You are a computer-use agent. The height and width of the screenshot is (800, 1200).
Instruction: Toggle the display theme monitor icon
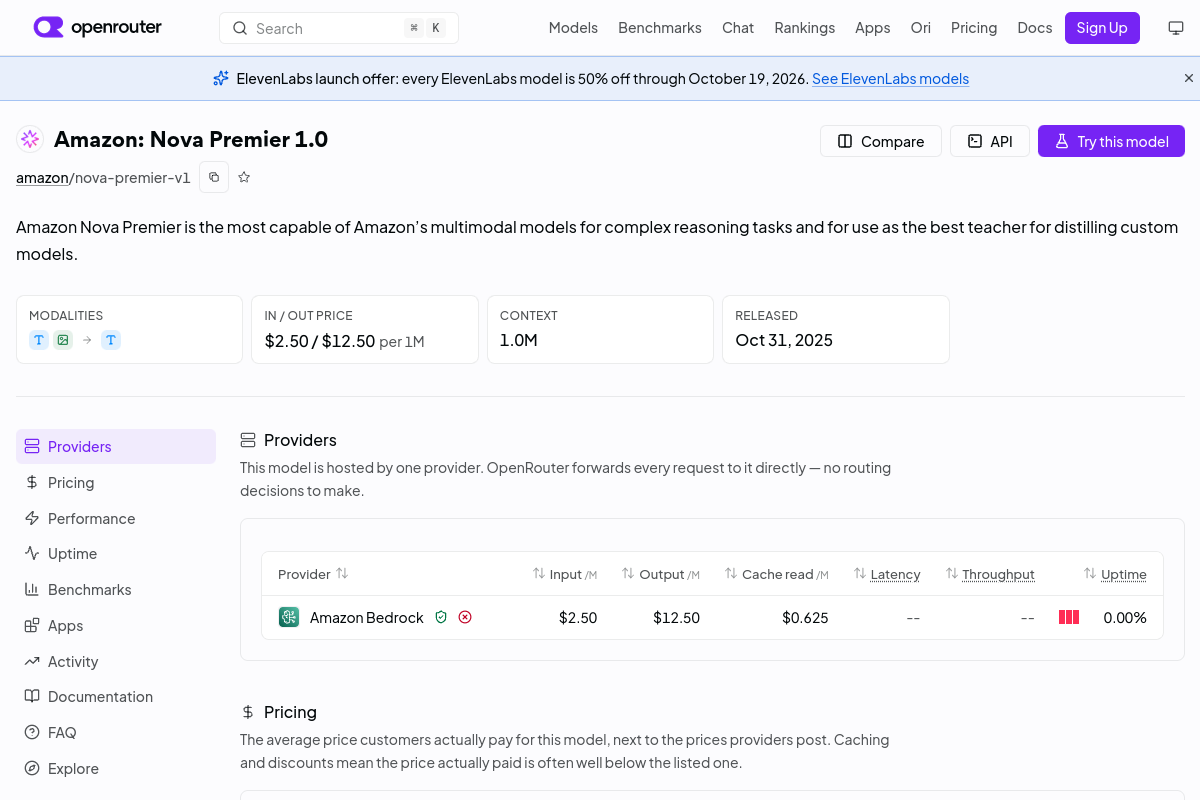click(x=1176, y=28)
